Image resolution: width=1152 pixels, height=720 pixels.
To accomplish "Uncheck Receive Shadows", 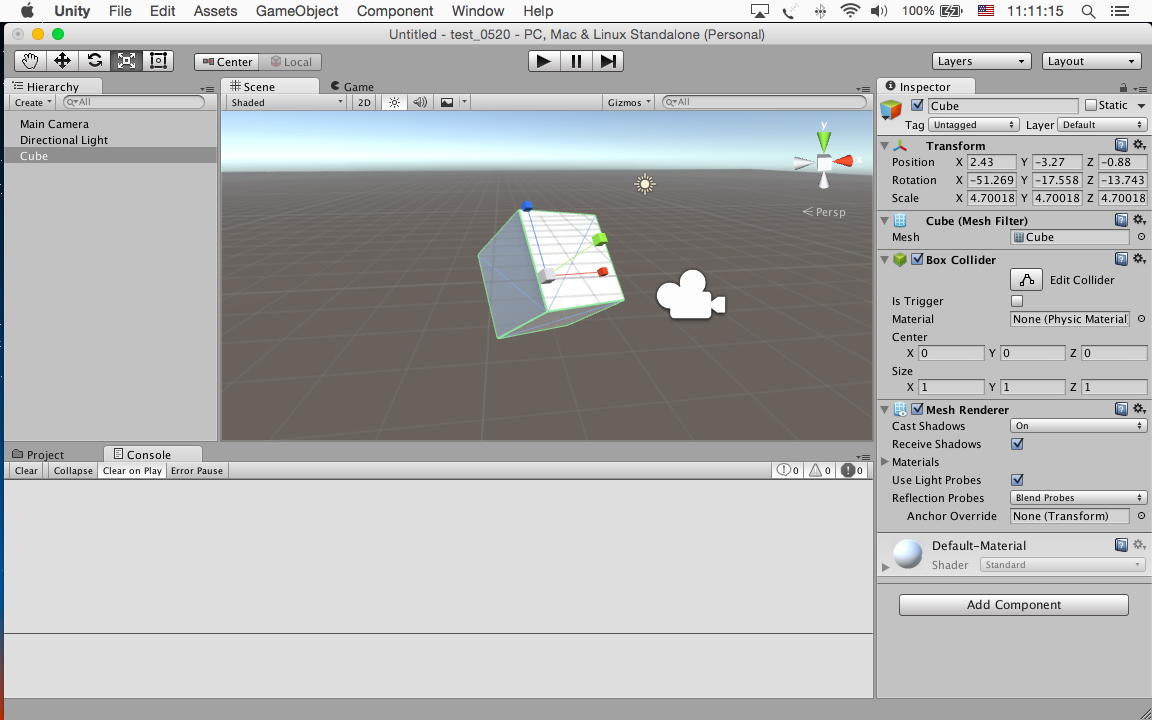I will click(1017, 444).
